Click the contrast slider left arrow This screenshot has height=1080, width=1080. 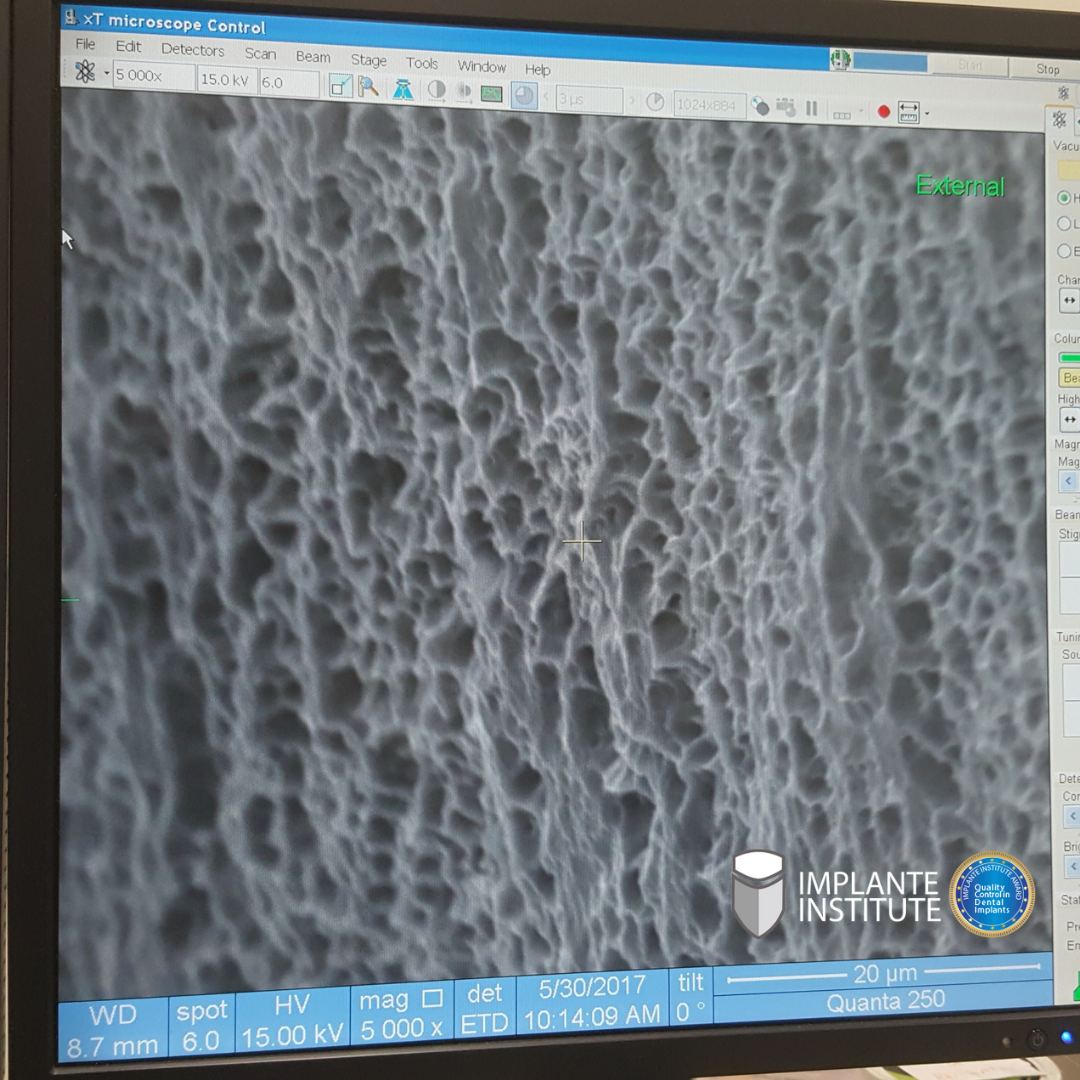click(x=1071, y=817)
